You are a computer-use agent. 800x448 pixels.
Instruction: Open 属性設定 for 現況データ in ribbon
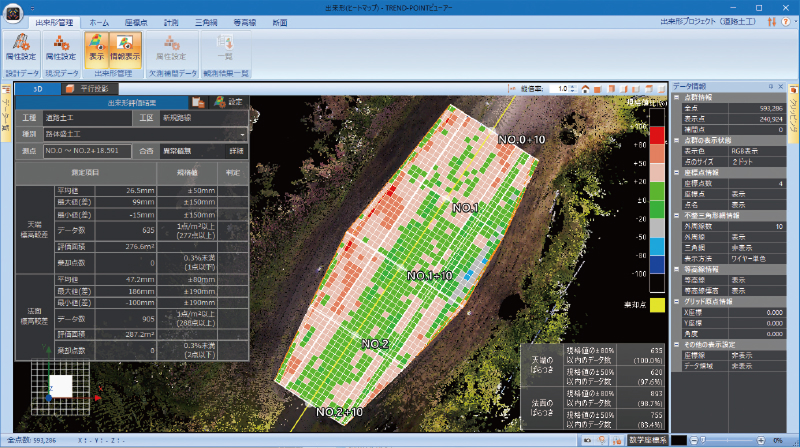pyautogui.click(x=62, y=47)
